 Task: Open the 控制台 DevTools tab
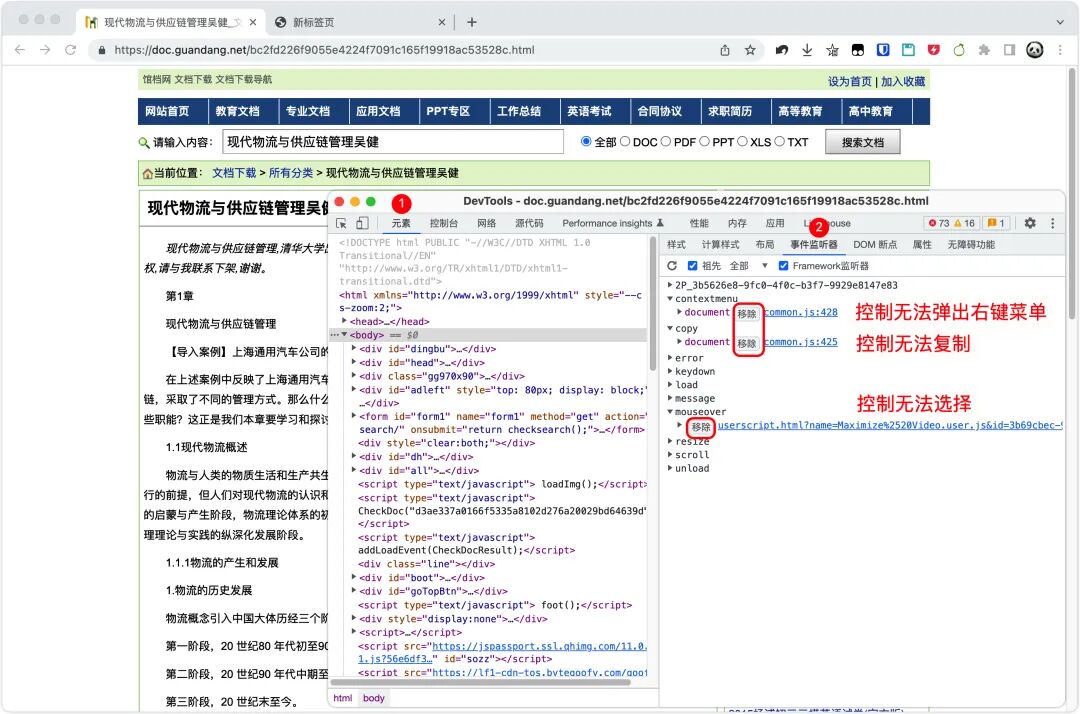pos(444,223)
